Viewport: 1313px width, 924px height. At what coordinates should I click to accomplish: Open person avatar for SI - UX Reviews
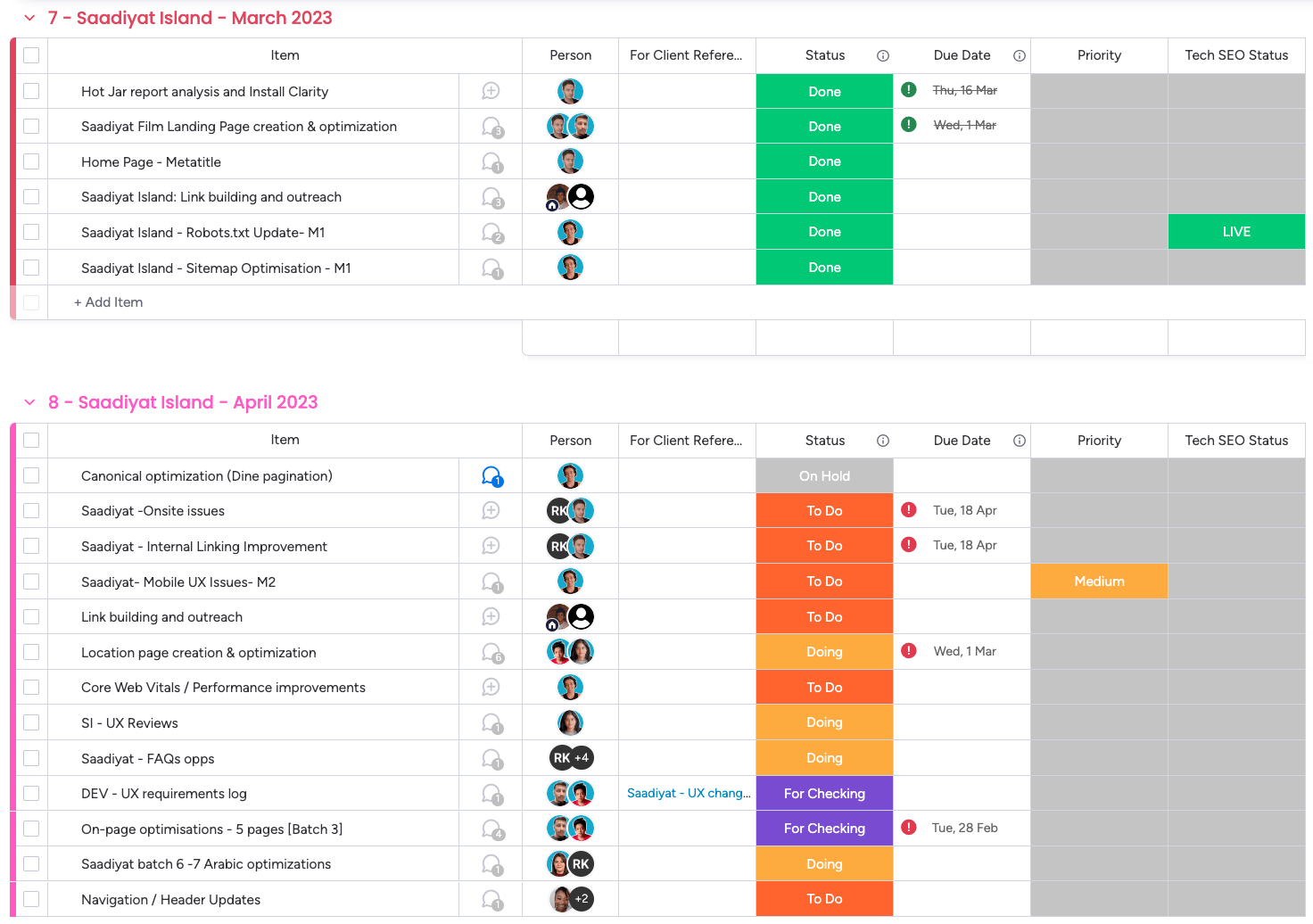coord(570,722)
